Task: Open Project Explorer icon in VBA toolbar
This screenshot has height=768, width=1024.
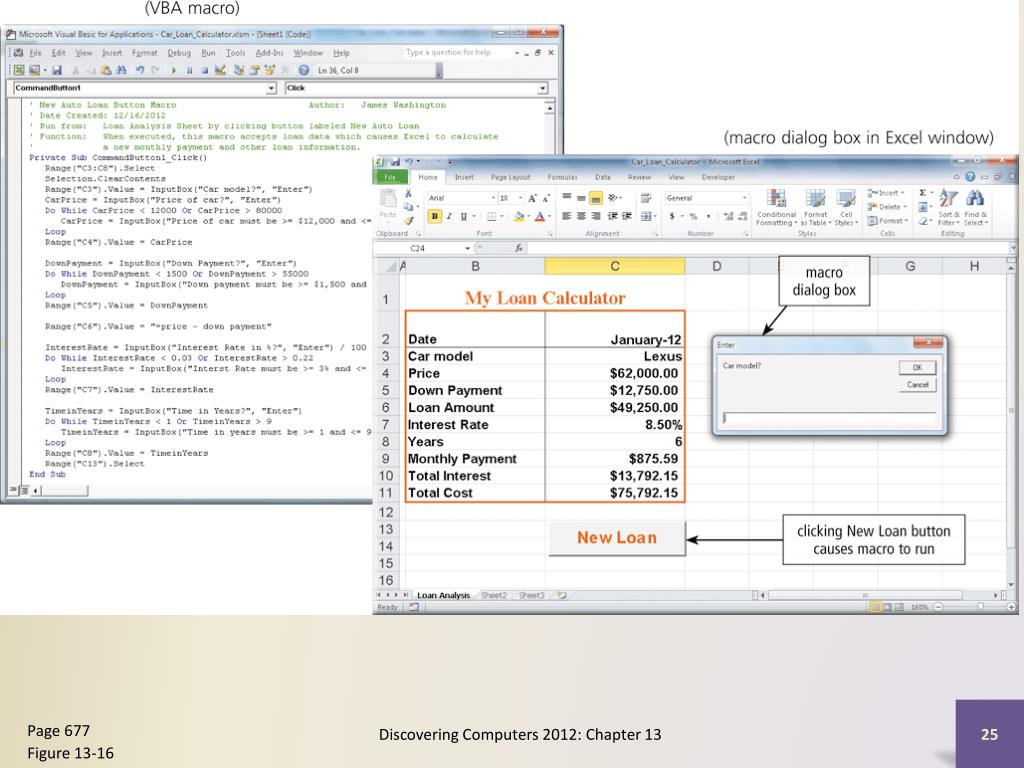Action: 239,70
